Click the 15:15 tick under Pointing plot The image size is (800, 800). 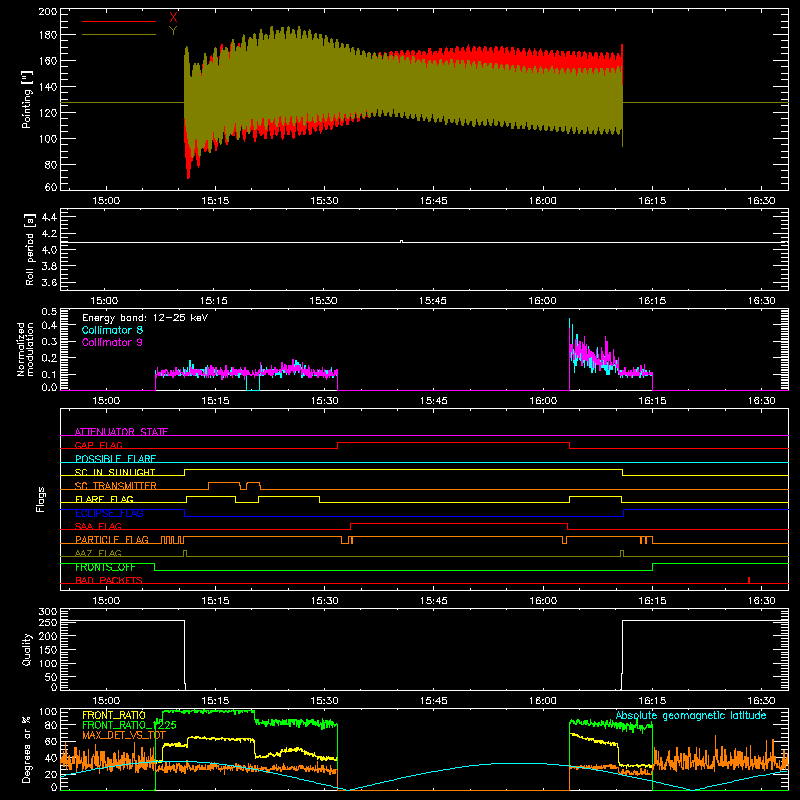pos(215,201)
